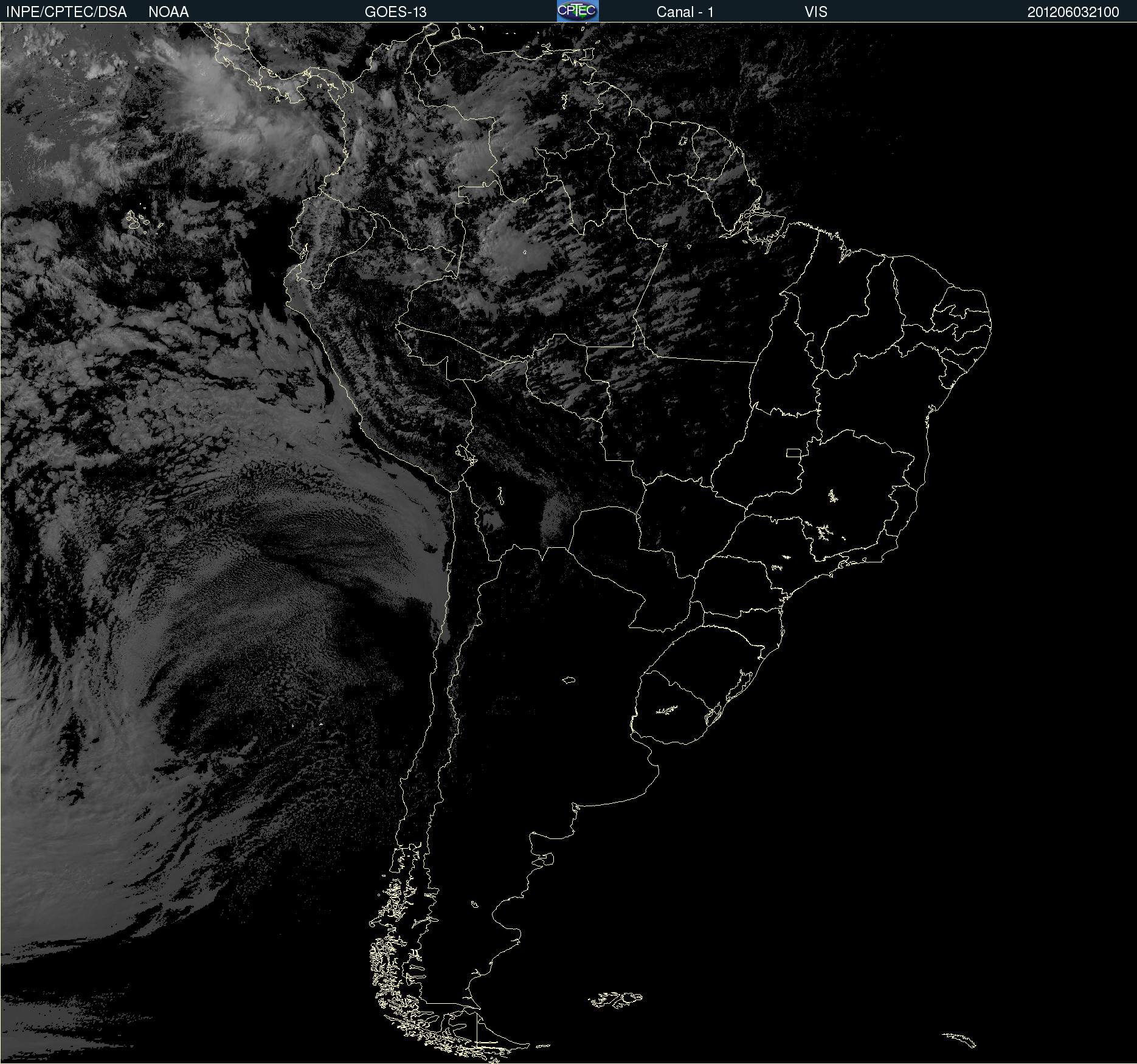Click the GOES-13 satellite label
1137x1064 pixels.
(x=396, y=12)
